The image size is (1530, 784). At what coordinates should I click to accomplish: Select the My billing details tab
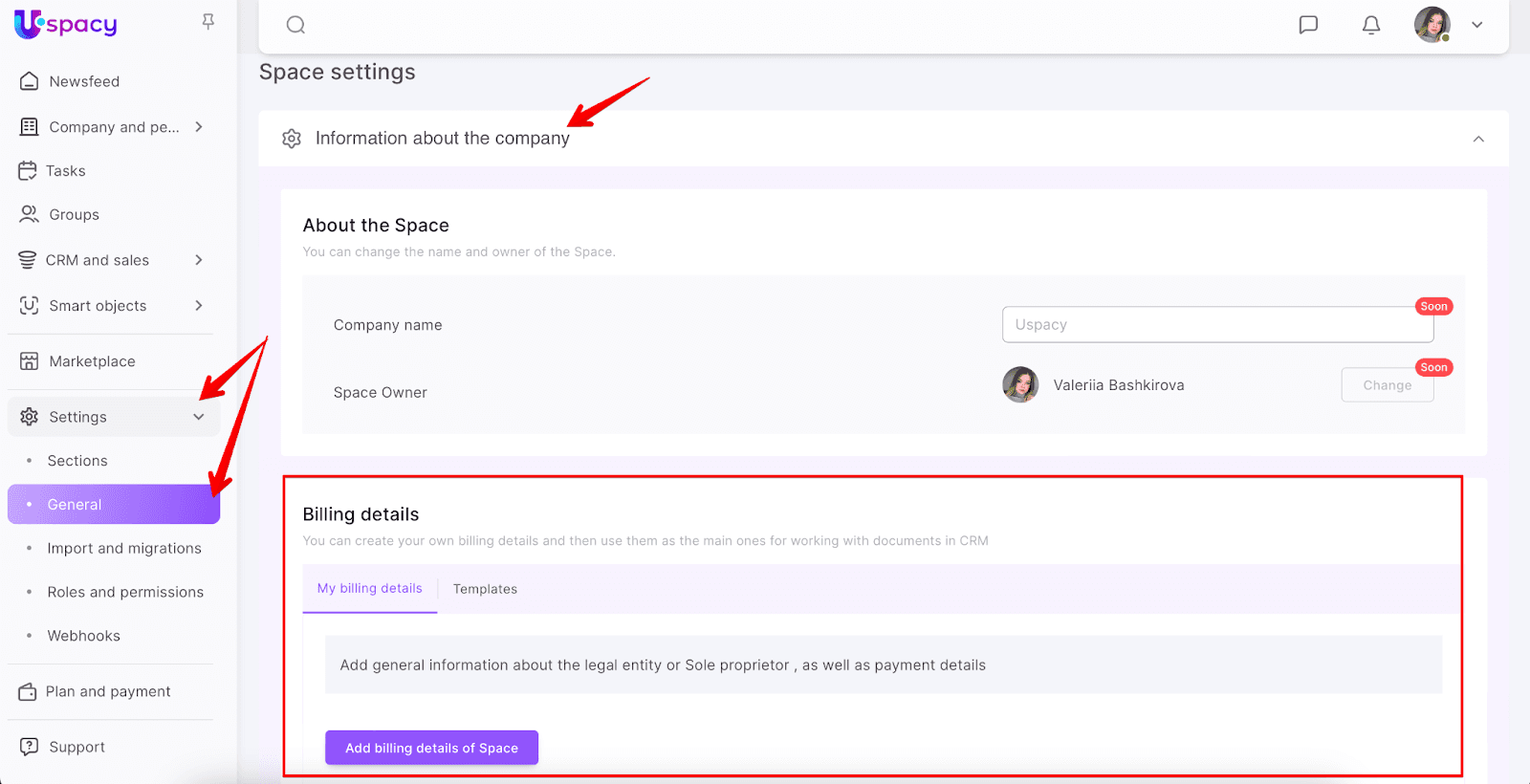point(369,589)
